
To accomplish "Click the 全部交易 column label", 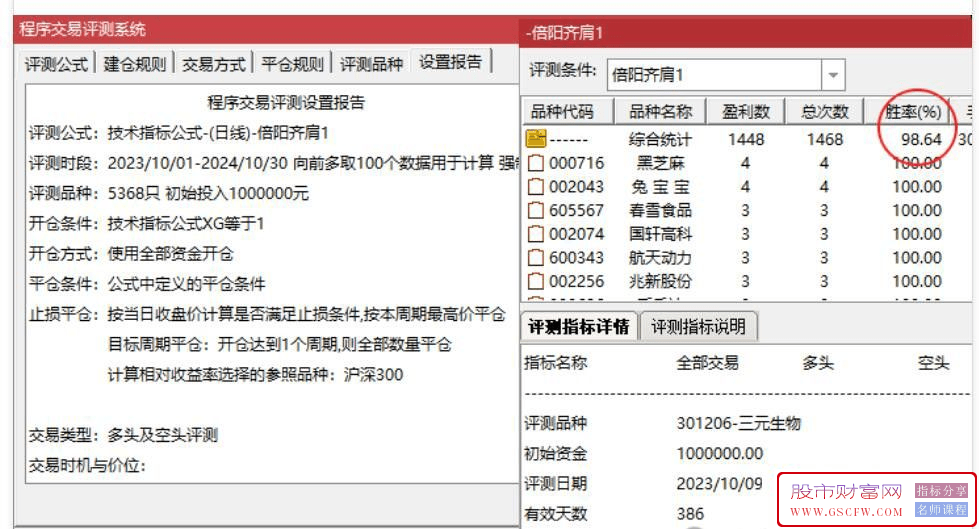I will click(707, 363).
